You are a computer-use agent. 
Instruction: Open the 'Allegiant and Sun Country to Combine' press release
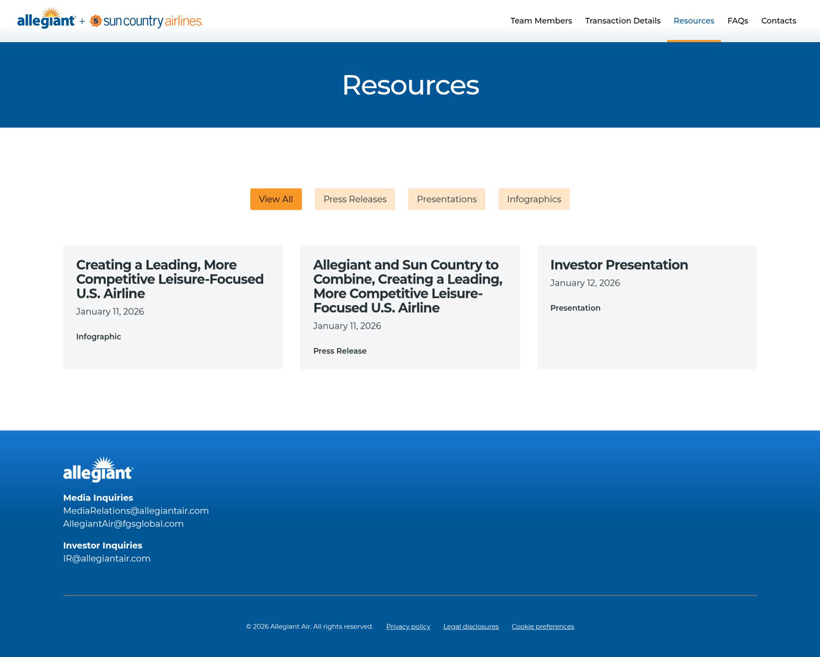(407, 286)
